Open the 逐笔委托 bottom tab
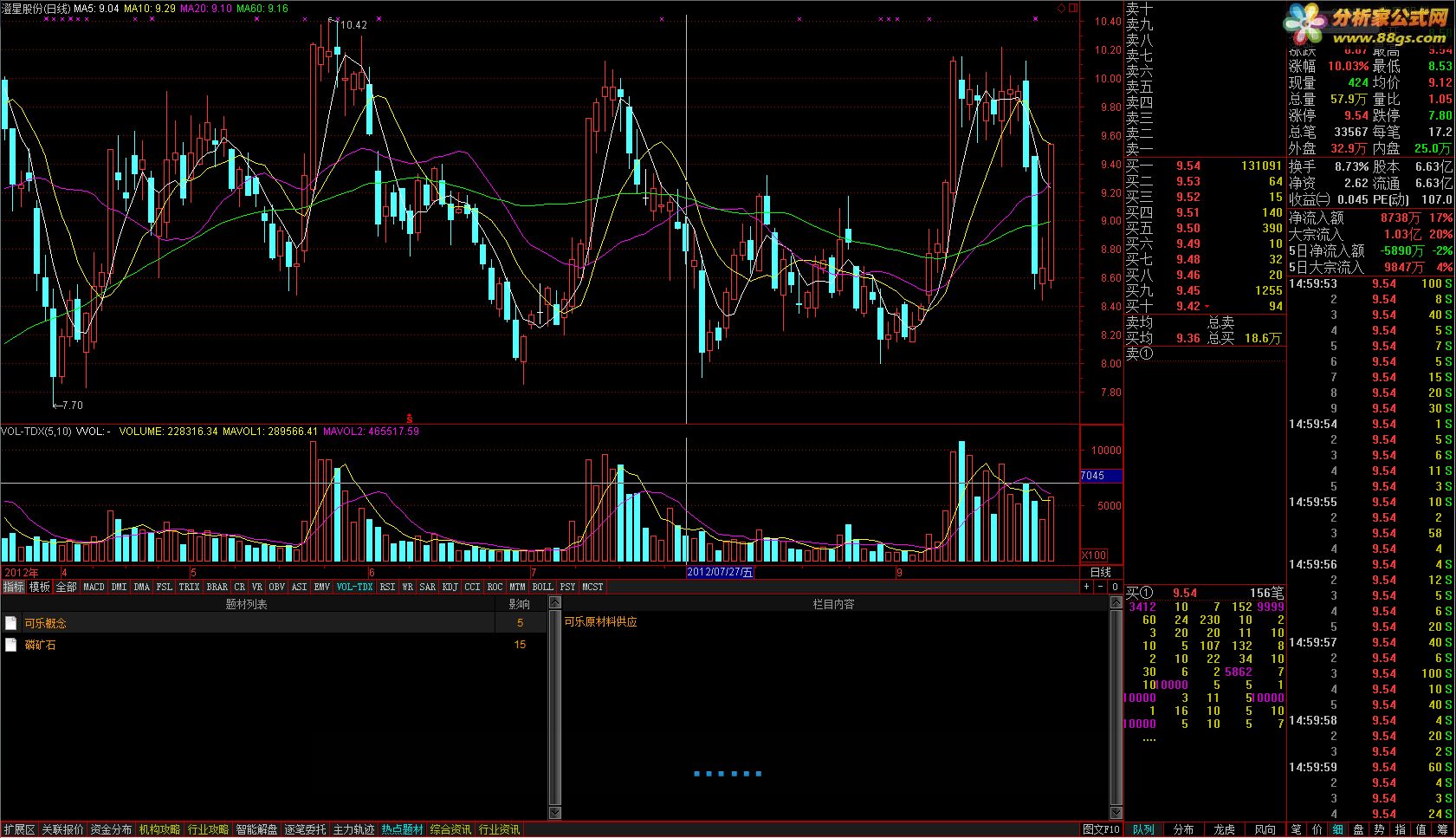1456x838 pixels. (x=305, y=830)
